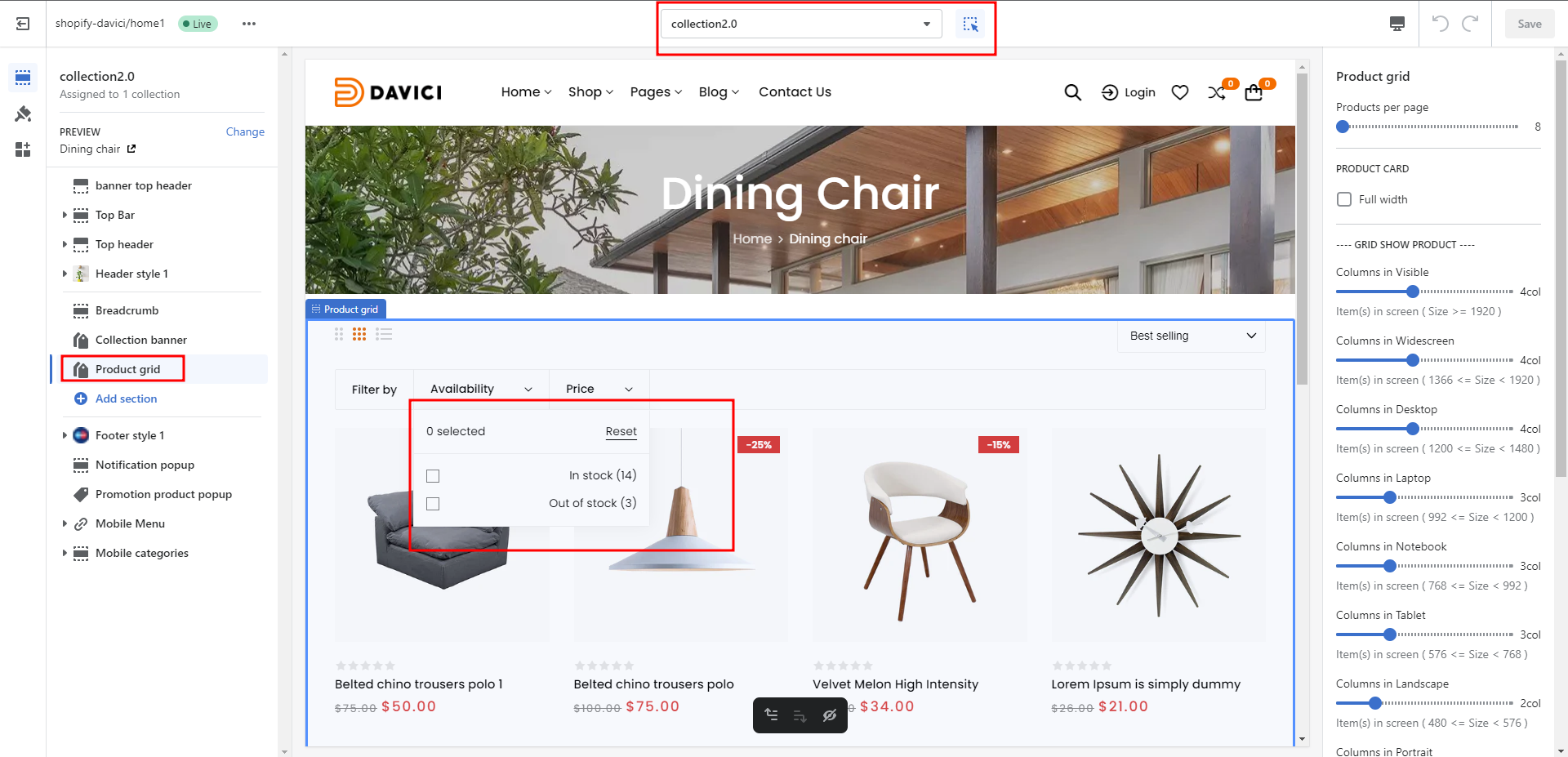Check the Full width checkbox
The height and width of the screenshot is (757, 1568).
(x=1344, y=199)
